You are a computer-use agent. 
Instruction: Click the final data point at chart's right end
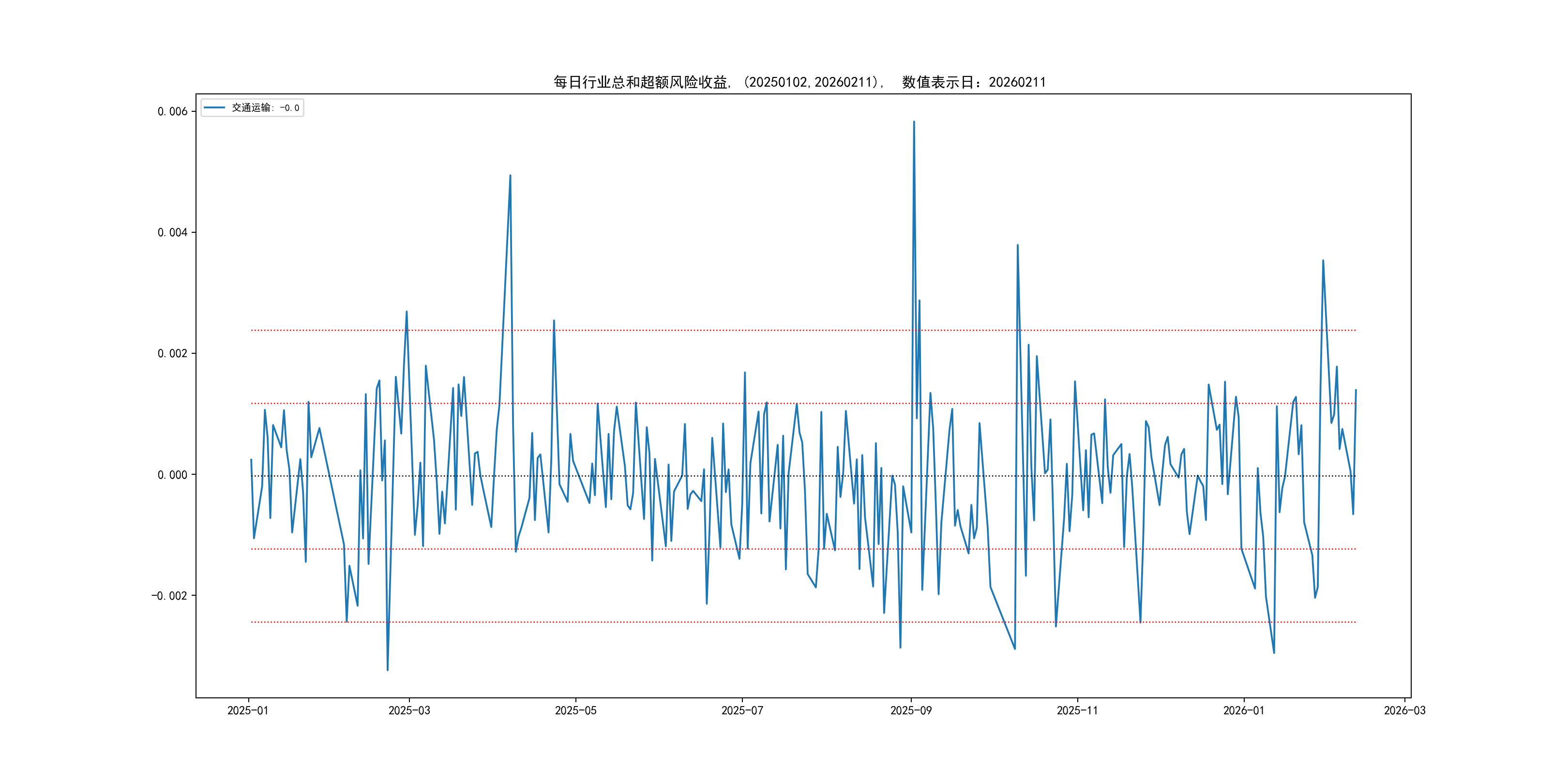click(x=1356, y=390)
